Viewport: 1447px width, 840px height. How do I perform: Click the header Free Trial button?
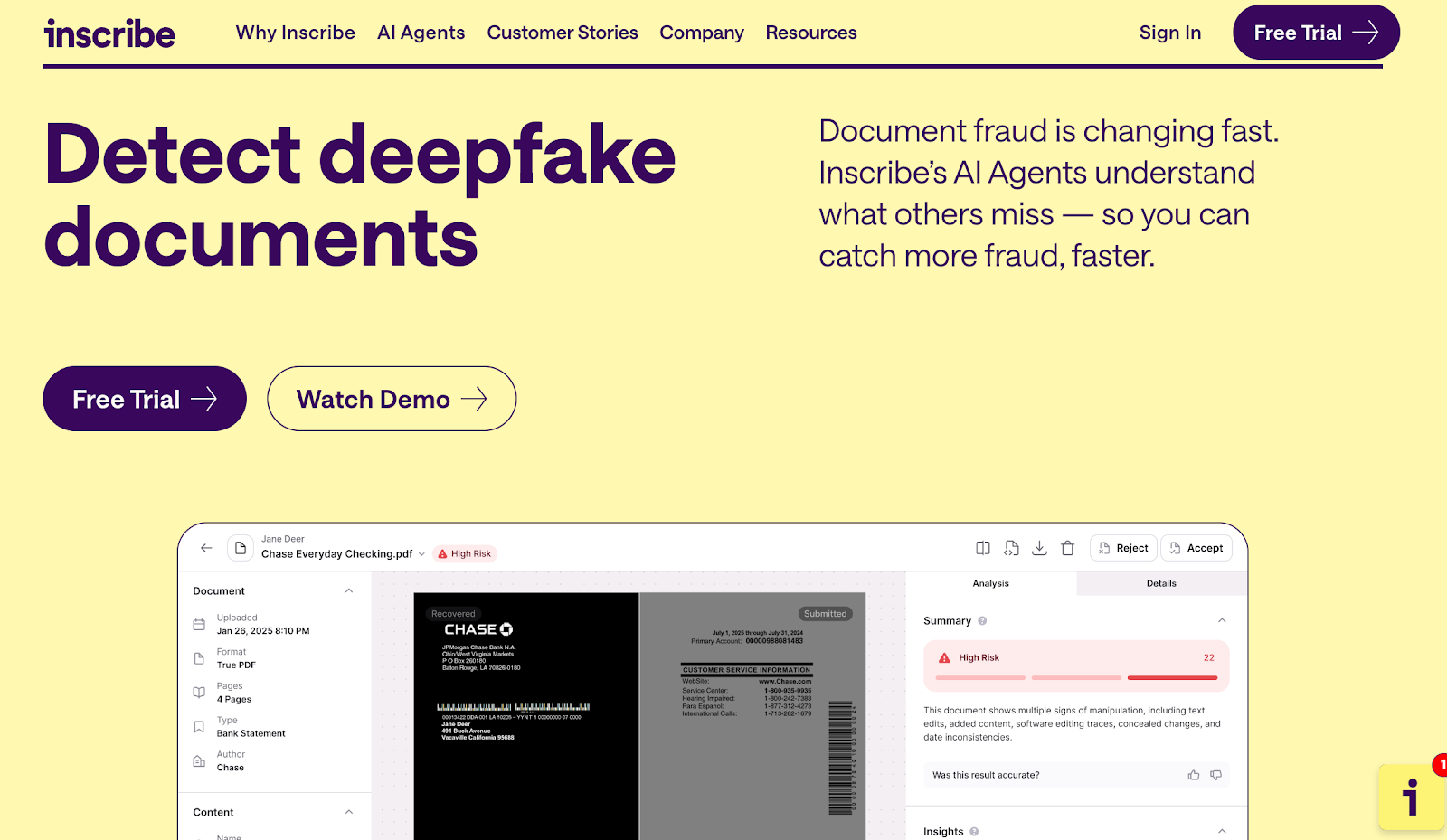click(1316, 33)
